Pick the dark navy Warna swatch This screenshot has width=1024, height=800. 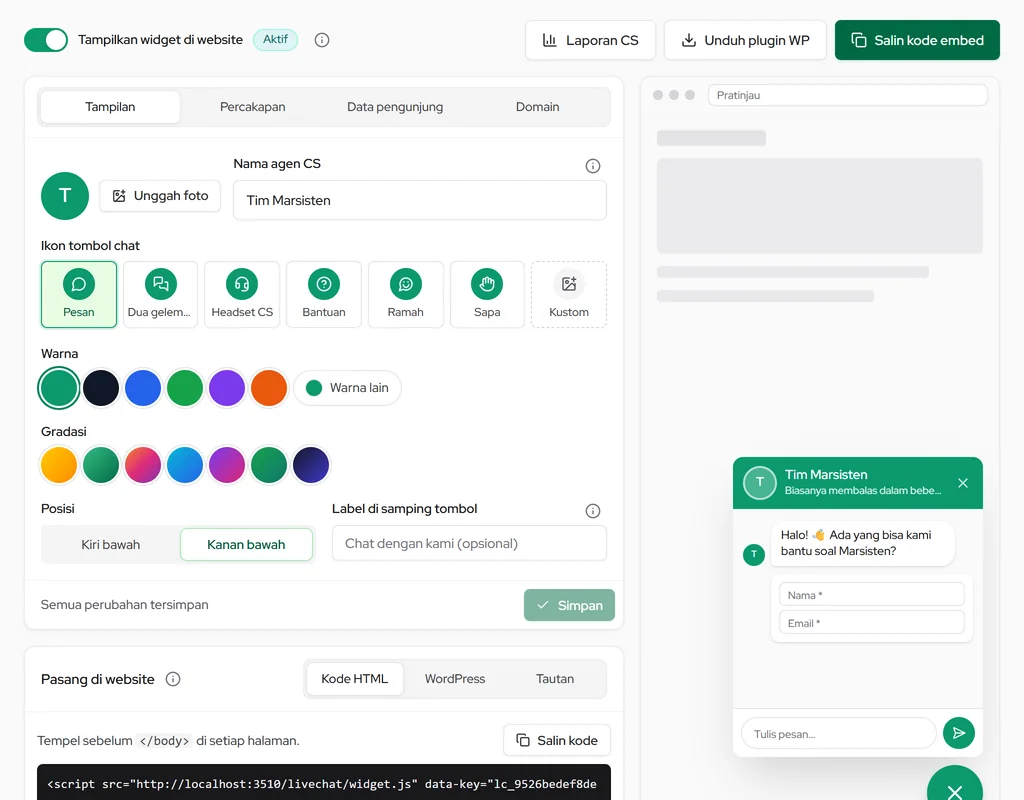click(x=101, y=388)
